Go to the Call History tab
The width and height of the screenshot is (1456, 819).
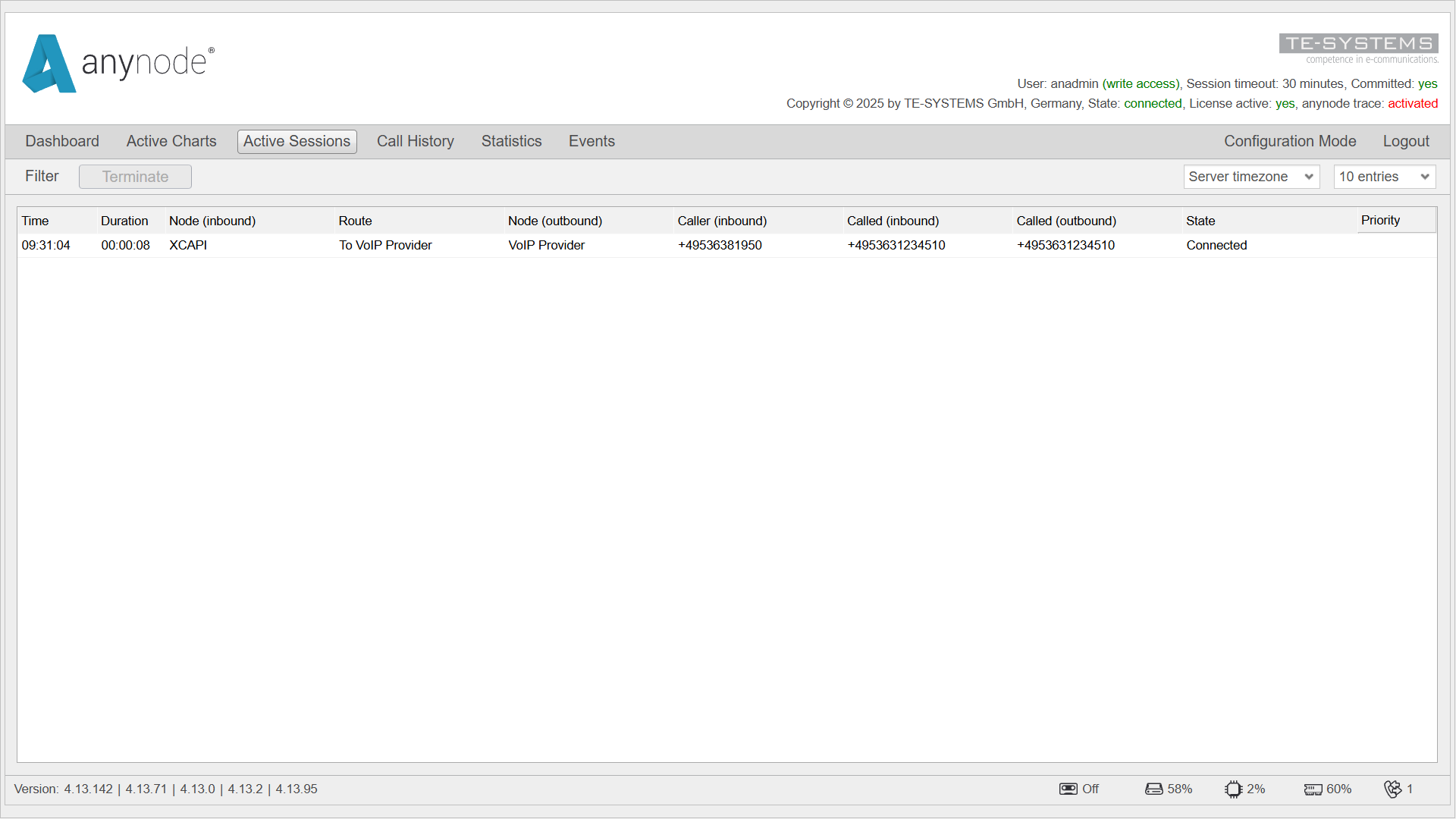coord(416,141)
